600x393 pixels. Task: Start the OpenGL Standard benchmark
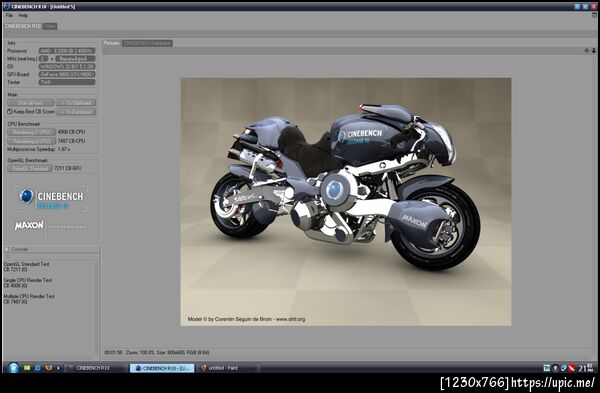click(x=30, y=168)
